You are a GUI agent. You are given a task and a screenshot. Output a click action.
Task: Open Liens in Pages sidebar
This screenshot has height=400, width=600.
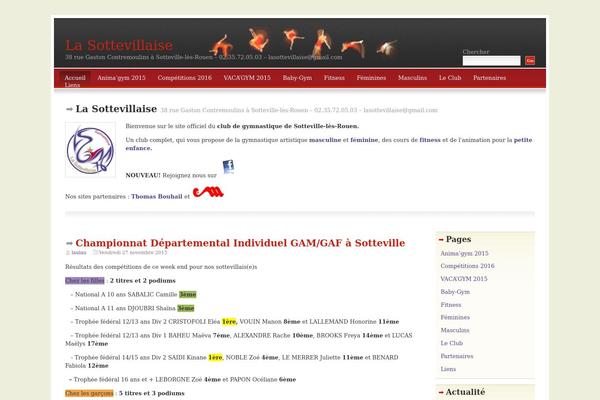tap(448, 369)
